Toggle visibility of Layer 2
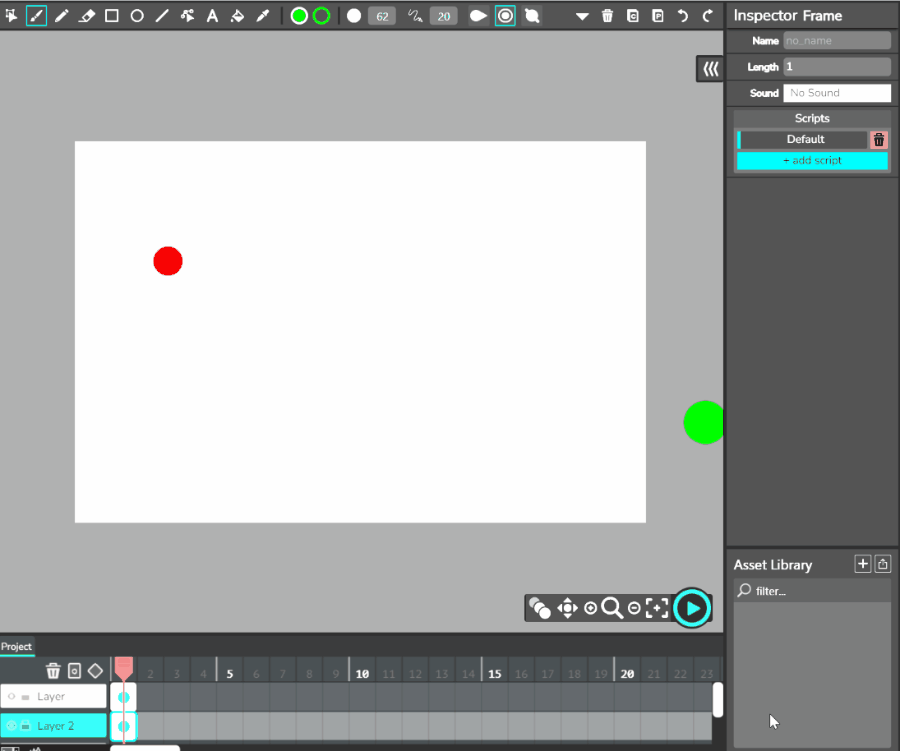Image resolution: width=900 pixels, height=751 pixels. 11,726
